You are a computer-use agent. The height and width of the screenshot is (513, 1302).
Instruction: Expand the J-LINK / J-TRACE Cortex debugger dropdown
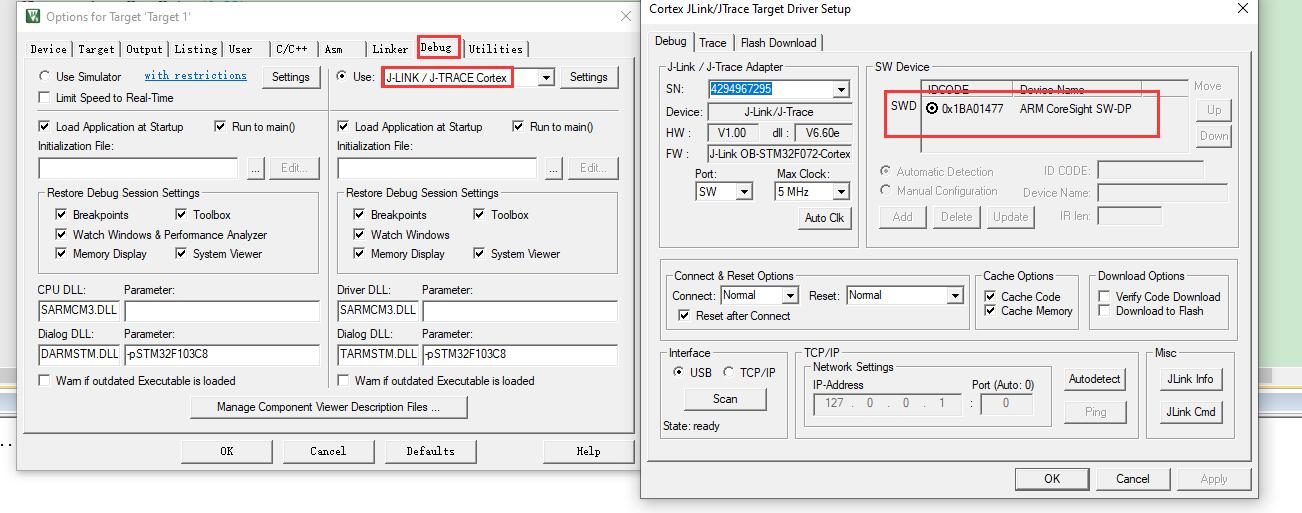pos(546,77)
